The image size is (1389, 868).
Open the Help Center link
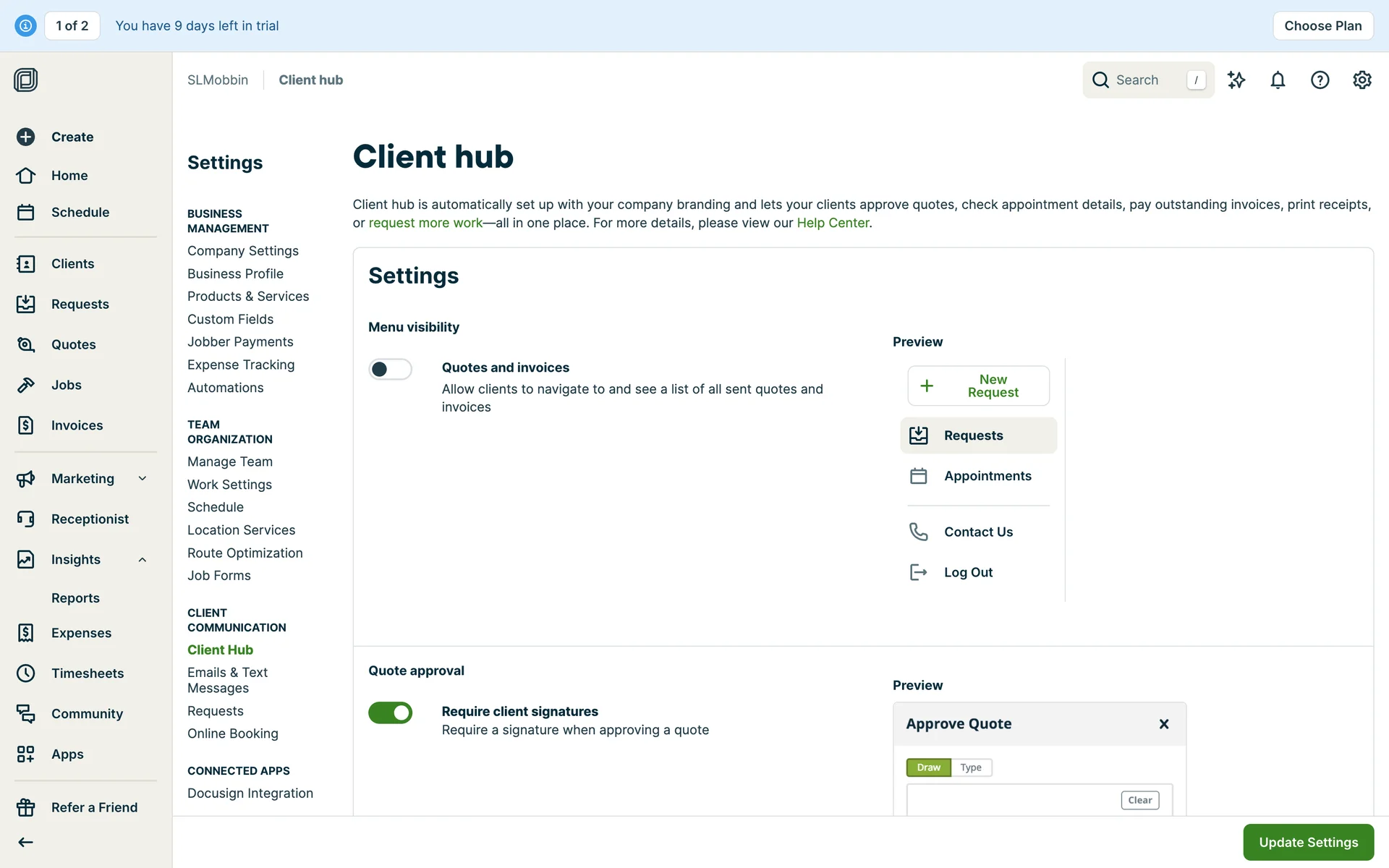pos(832,223)
